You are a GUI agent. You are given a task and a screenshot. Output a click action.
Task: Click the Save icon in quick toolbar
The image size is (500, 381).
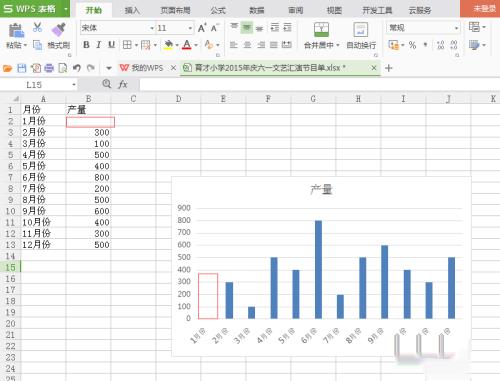click(22, 68)
